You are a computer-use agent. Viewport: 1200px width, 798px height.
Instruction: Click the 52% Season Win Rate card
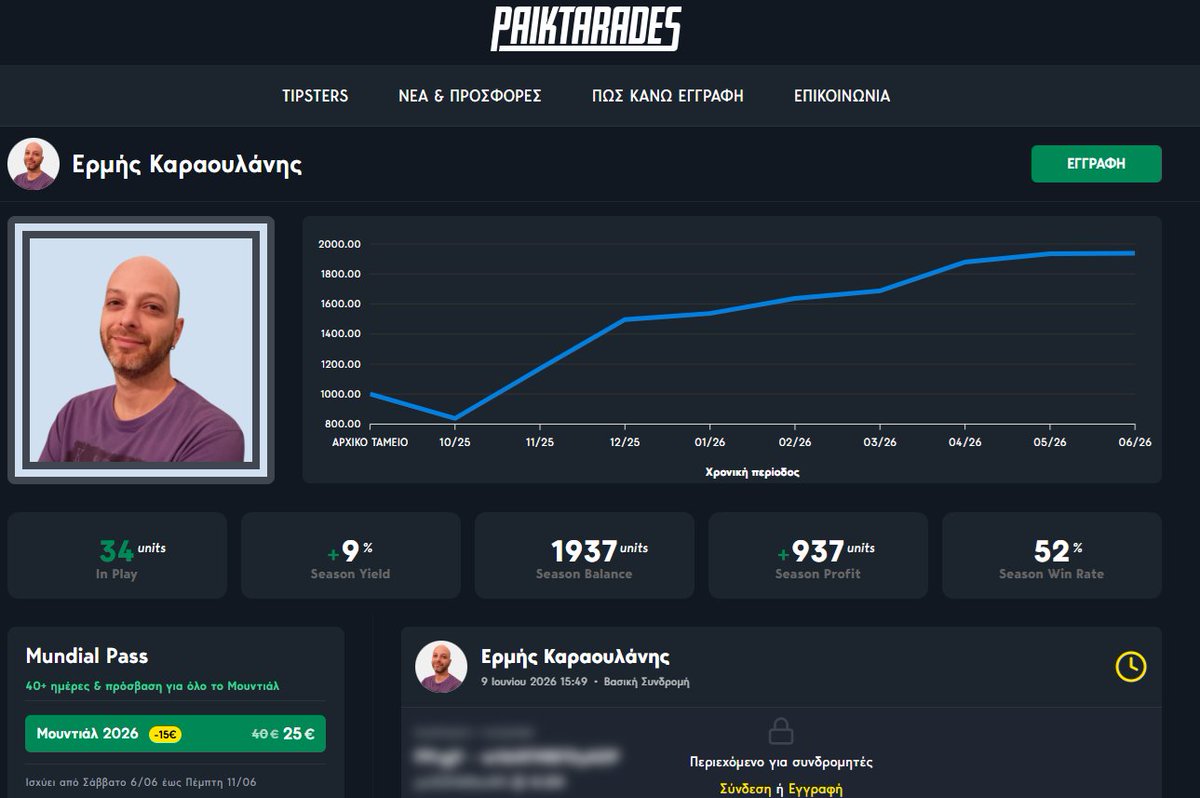1052,556
